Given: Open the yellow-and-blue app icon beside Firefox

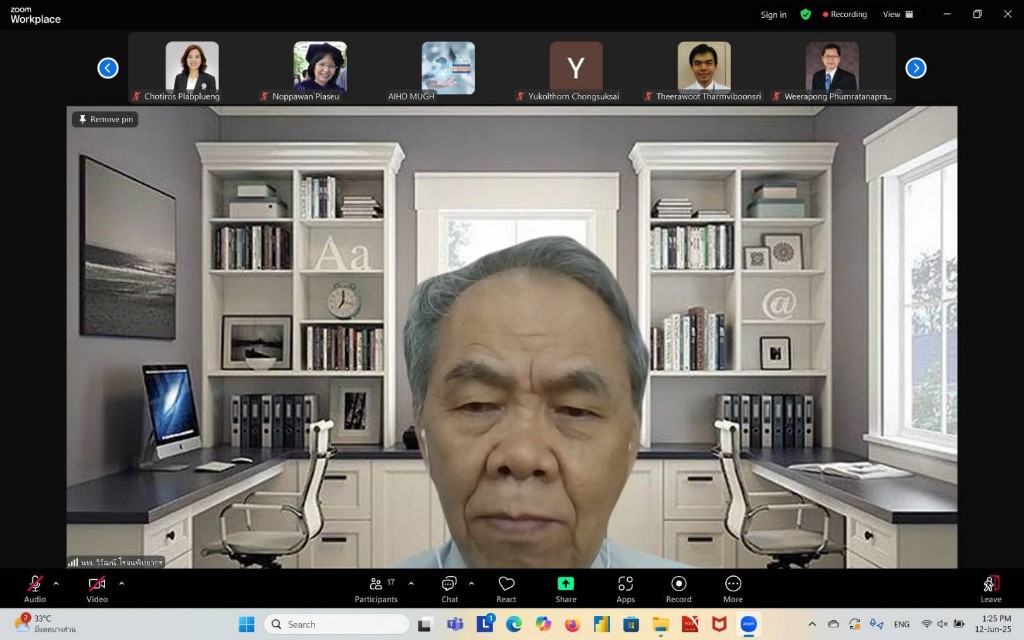Looking at the screenshot, I should tap(601, 625).
